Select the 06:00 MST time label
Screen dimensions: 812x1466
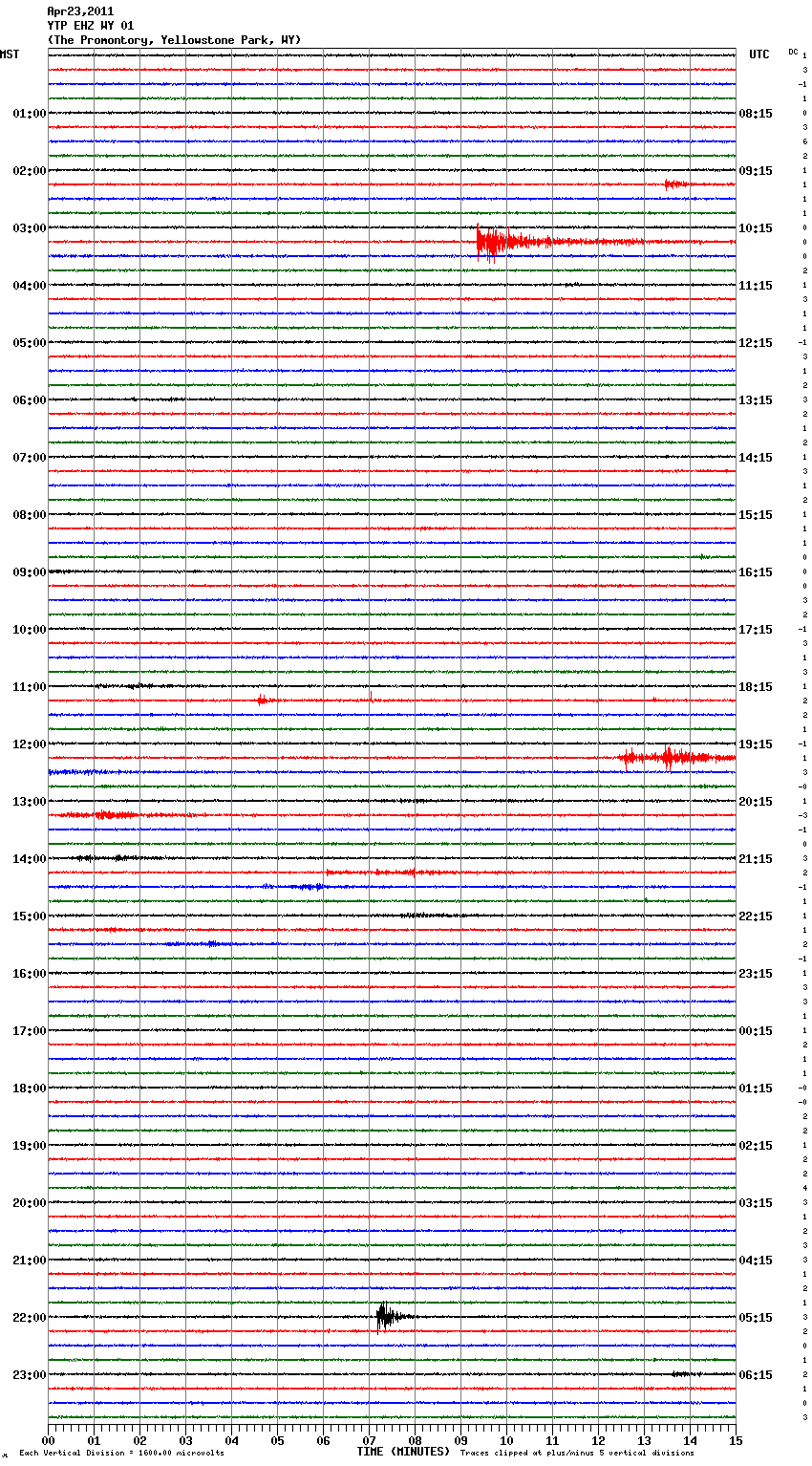pyautogui.click(x=29, y=400)
